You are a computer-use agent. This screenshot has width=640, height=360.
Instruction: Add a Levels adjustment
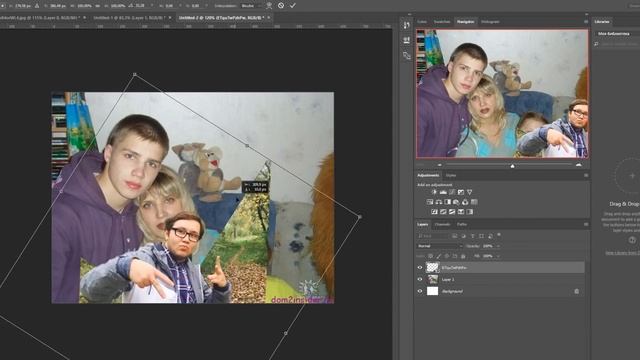click(x=443, y=192)
